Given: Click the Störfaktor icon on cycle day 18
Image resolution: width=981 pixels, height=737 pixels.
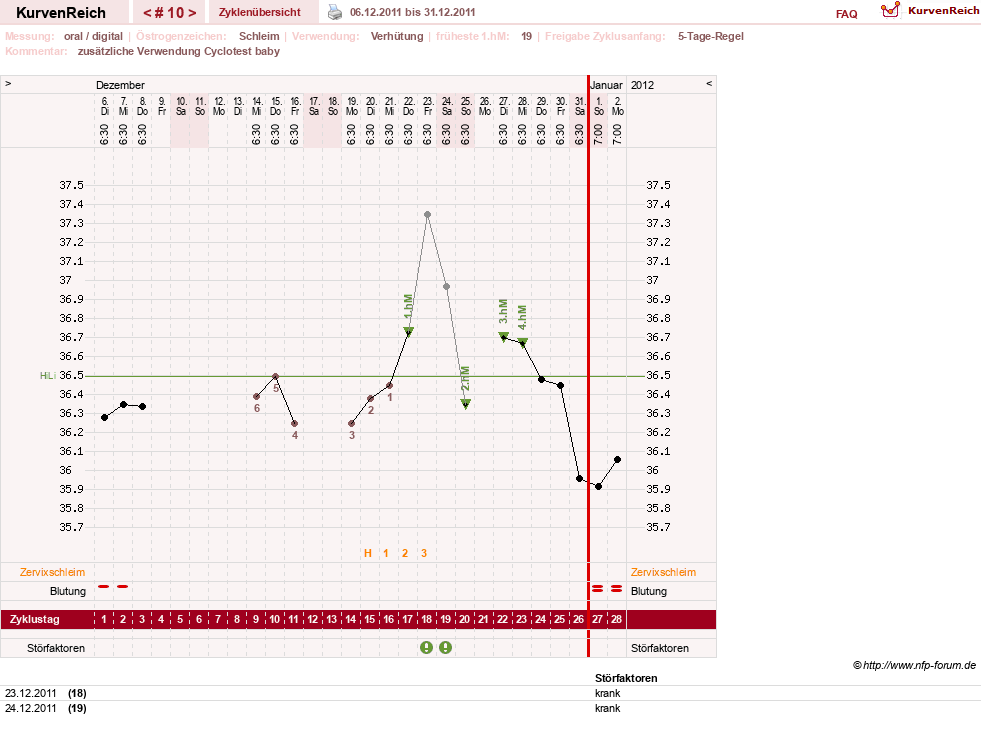Looking at the screenshot, I should tap(427, 648).
